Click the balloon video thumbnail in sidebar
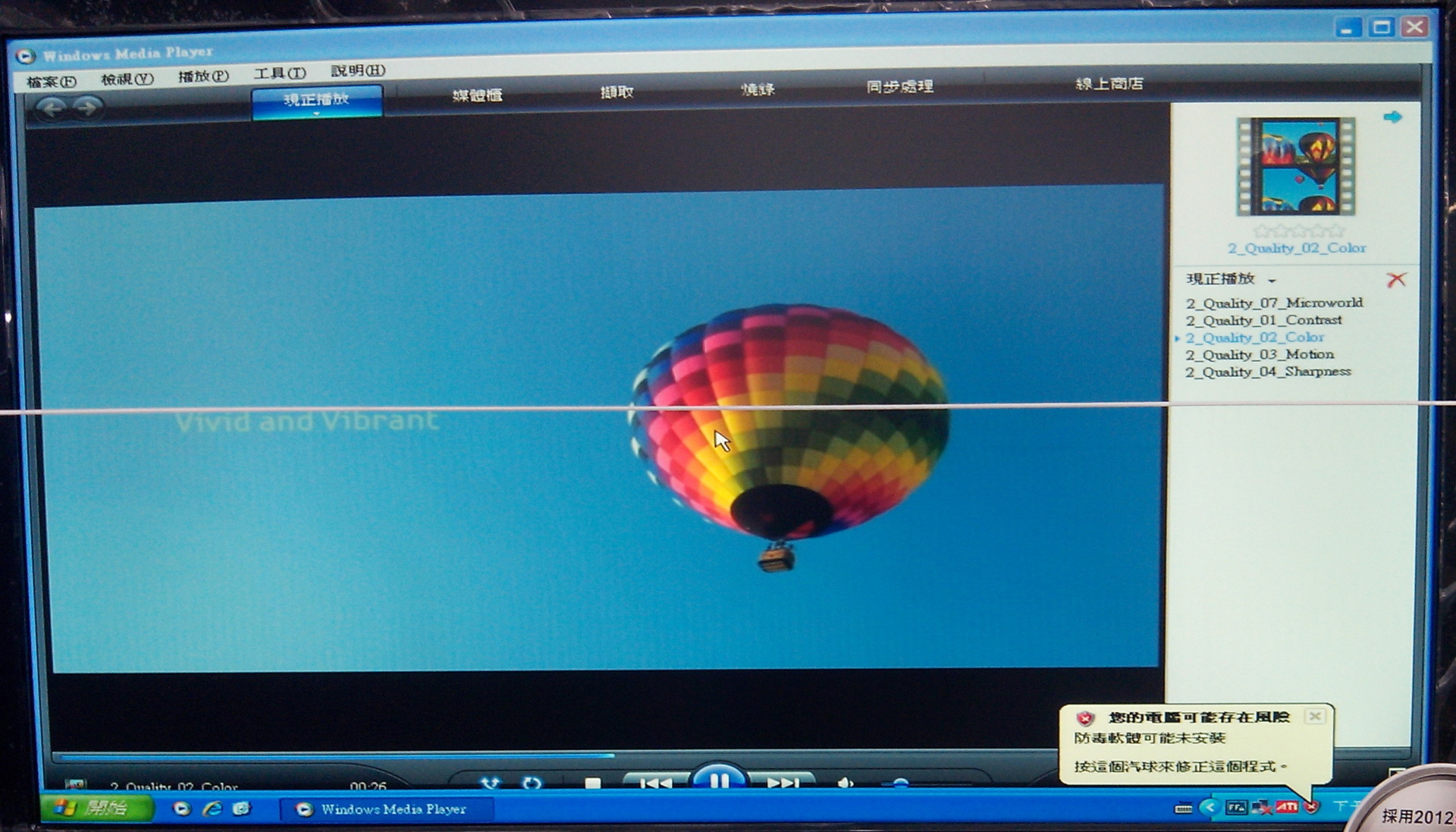This screenshot has height=832, width=1456. click(1296, 166)
